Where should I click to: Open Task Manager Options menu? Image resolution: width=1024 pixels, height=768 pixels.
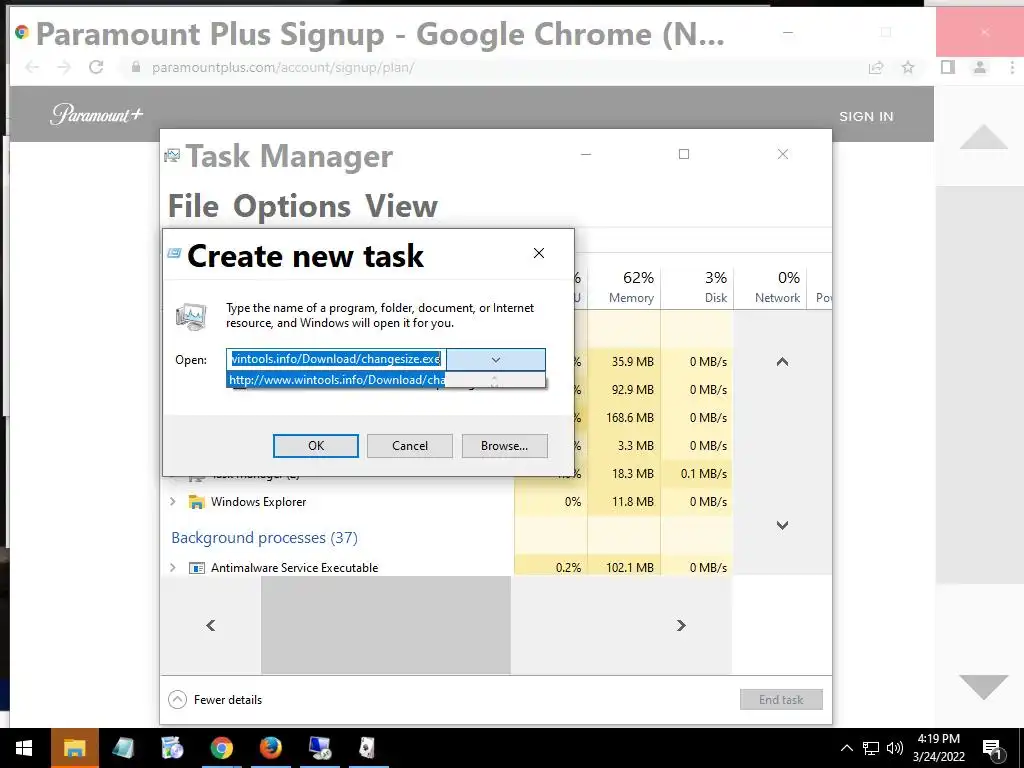[x=292, y=206]
